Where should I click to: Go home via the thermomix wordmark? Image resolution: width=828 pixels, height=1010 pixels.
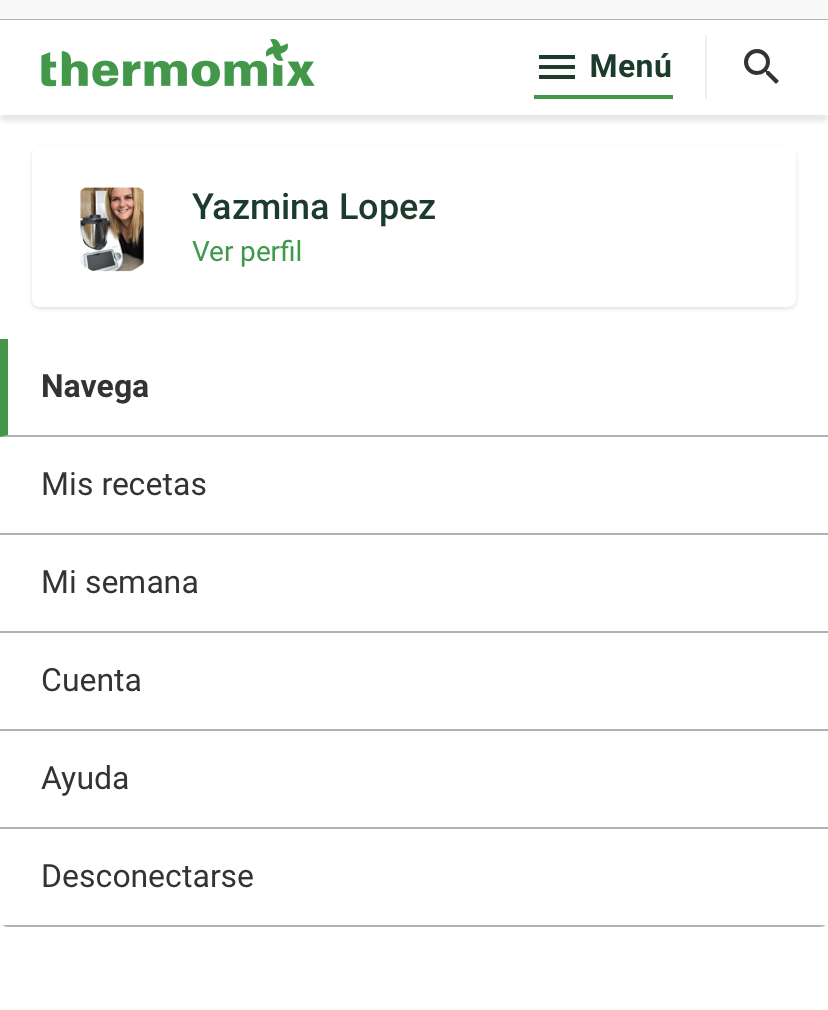[x=160, y=70]
